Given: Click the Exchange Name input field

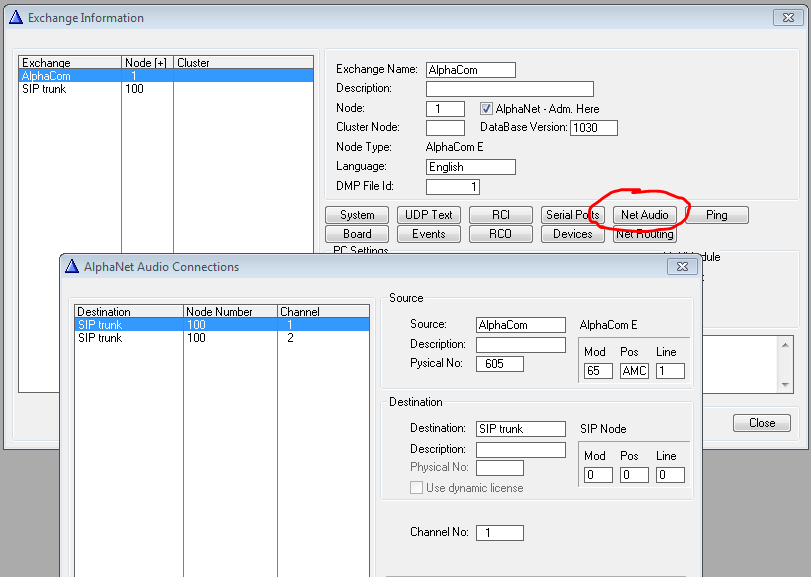Looking at the screenshot, I should [x=470, y=70].
